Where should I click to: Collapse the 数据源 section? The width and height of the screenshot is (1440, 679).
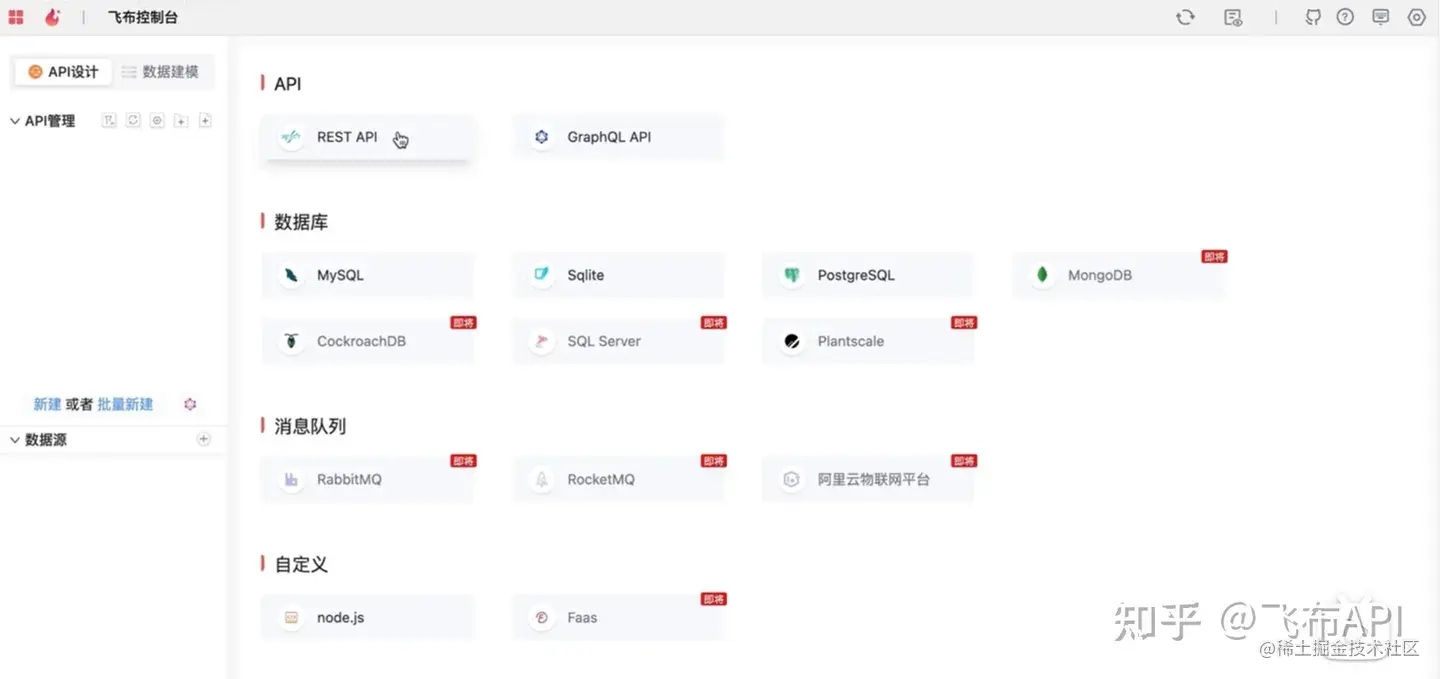[x=15, y=440]
